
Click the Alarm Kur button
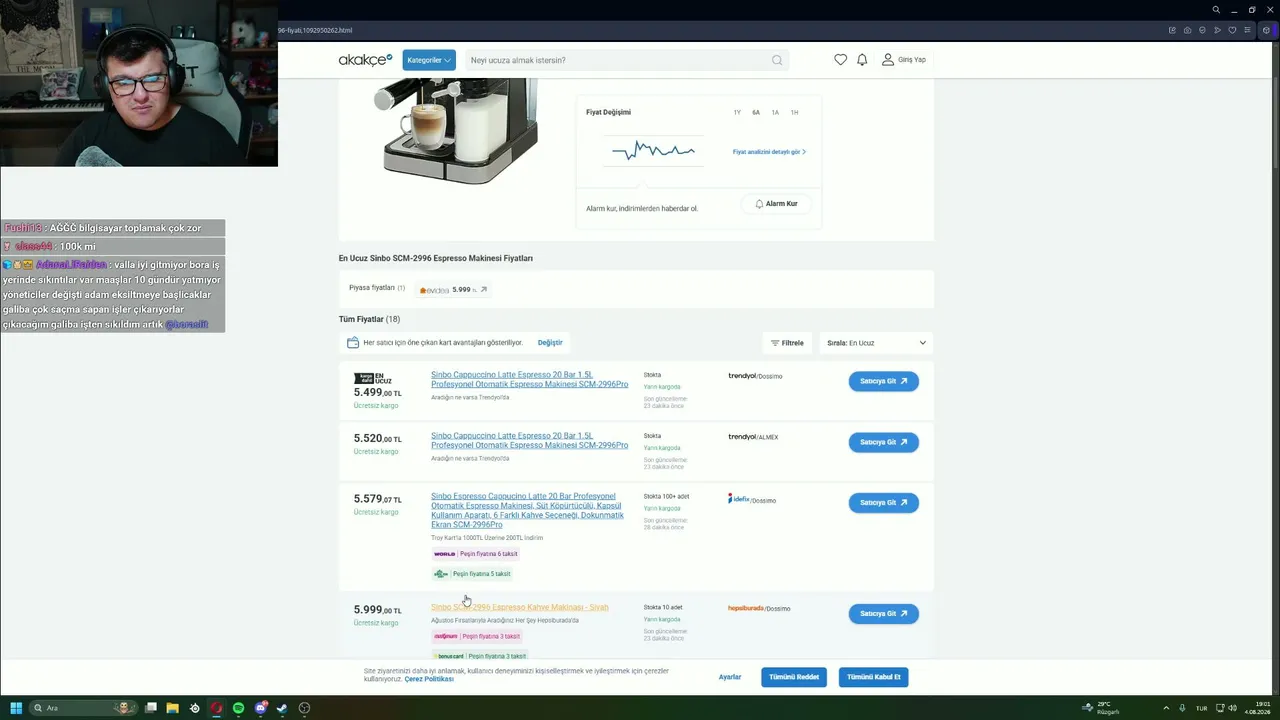coord(776,204)
